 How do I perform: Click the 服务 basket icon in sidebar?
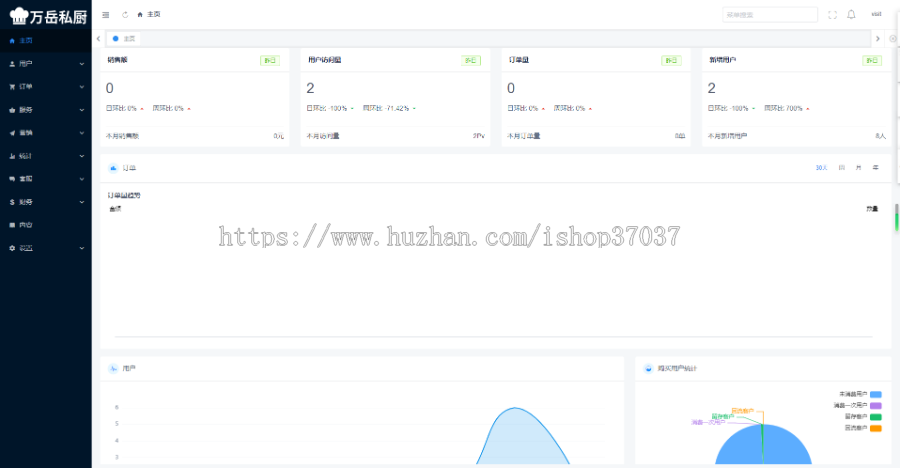pos(12,110)
